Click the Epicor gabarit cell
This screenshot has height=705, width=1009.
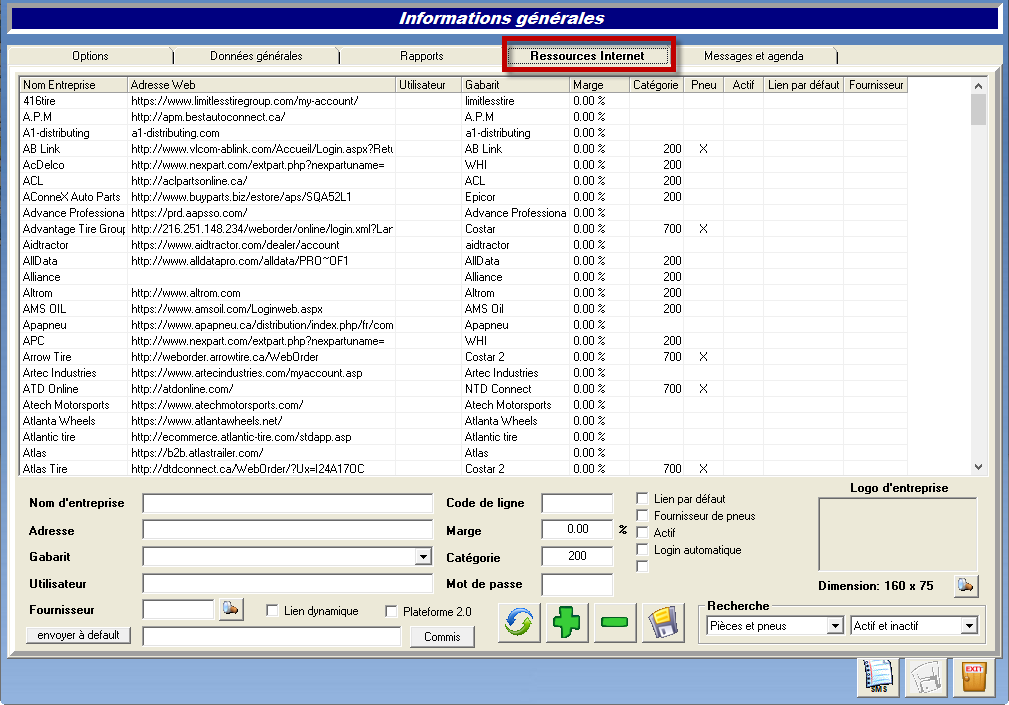pos(515,197)
